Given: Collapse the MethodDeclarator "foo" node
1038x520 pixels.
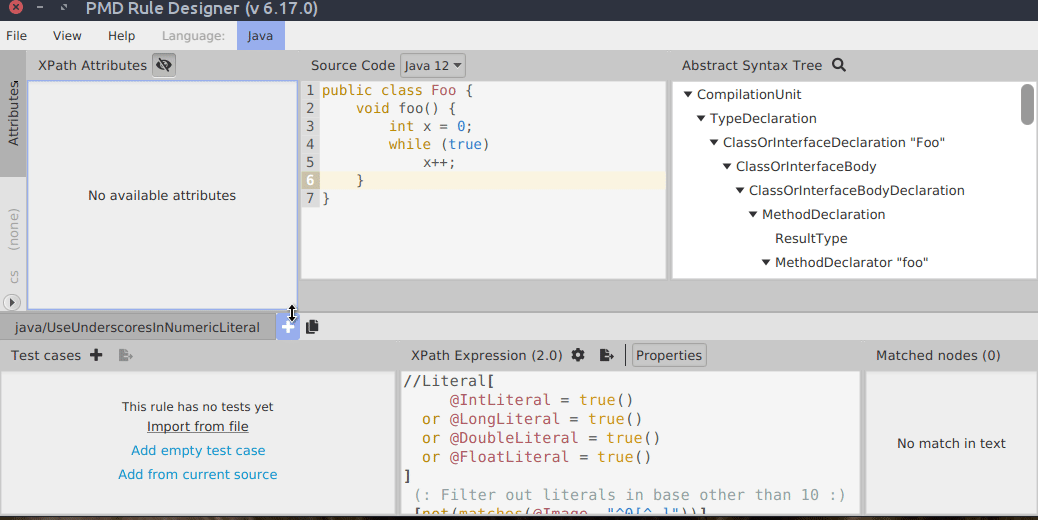Looking at the screenshot, I should (766, 263).
